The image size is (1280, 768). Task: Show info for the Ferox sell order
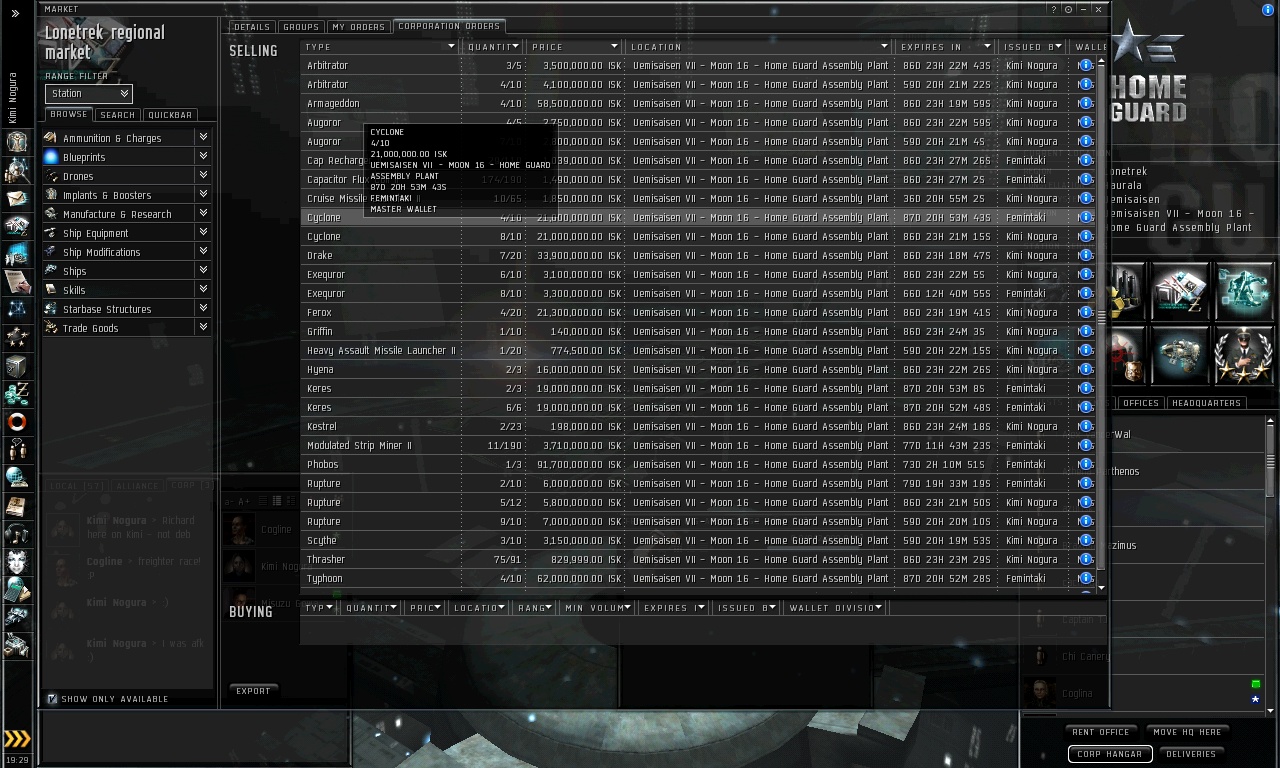tap(1086, 312)
